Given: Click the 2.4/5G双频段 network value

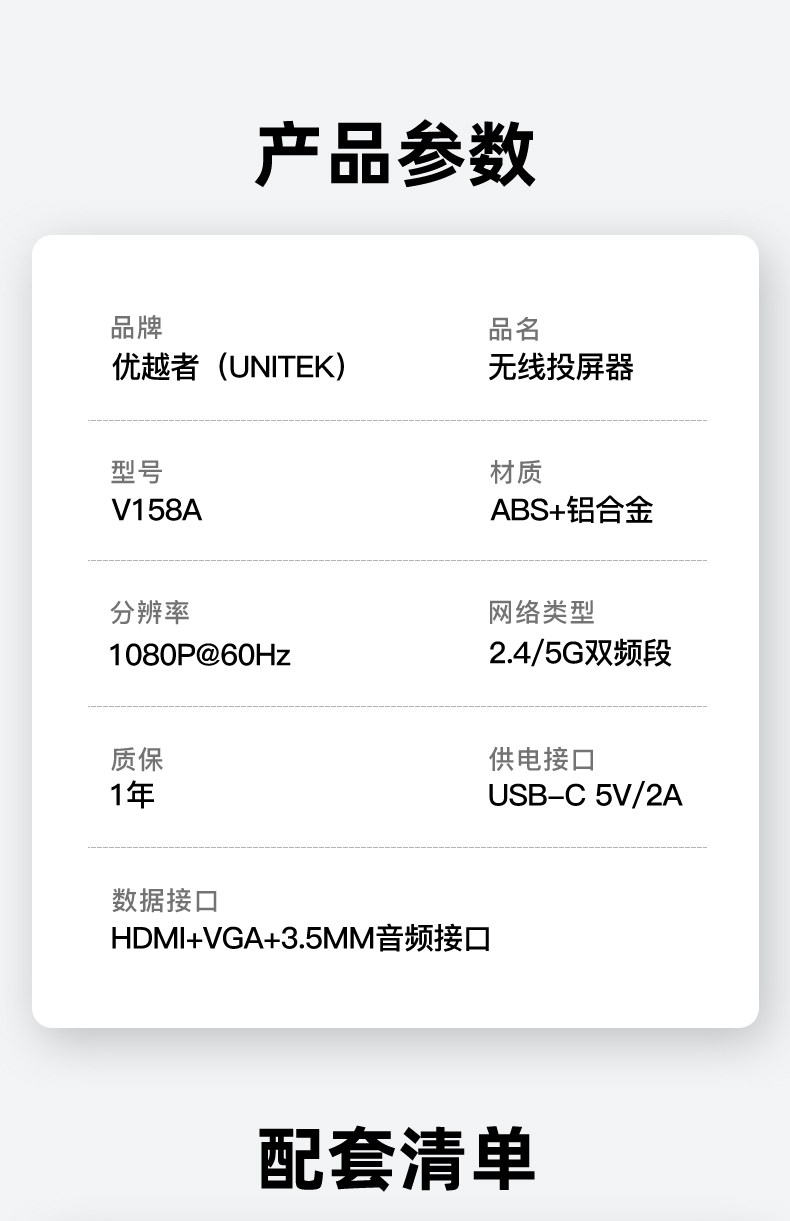Looking at the screenshot, I should [580, 654].
